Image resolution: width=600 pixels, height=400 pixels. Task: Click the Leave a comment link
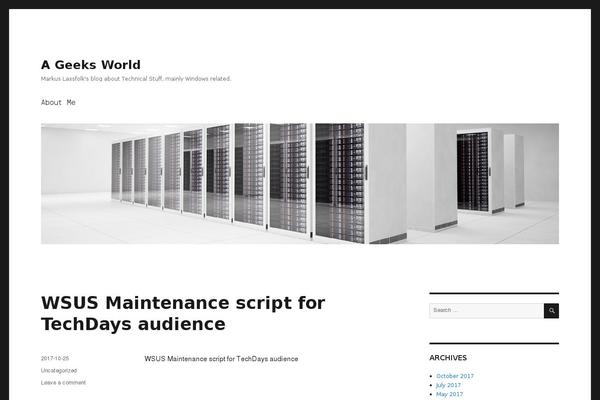[x=64, y=382]
